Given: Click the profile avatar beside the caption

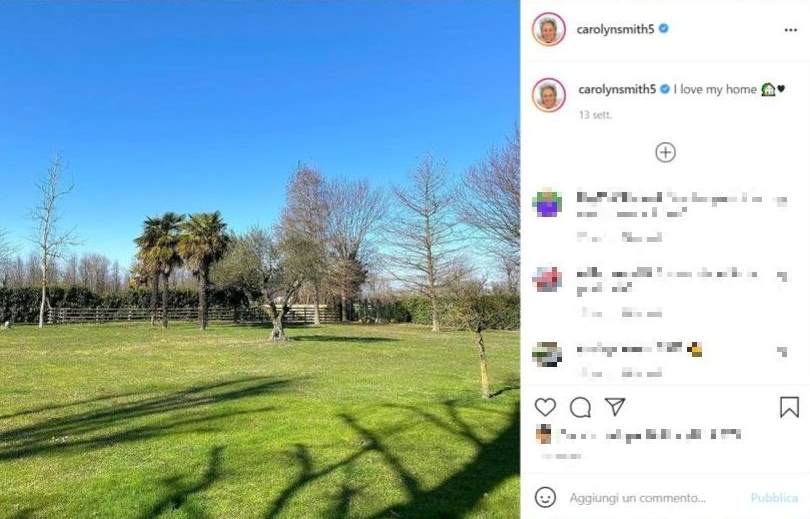Looking at the screenshot, I should coord(549,95).
